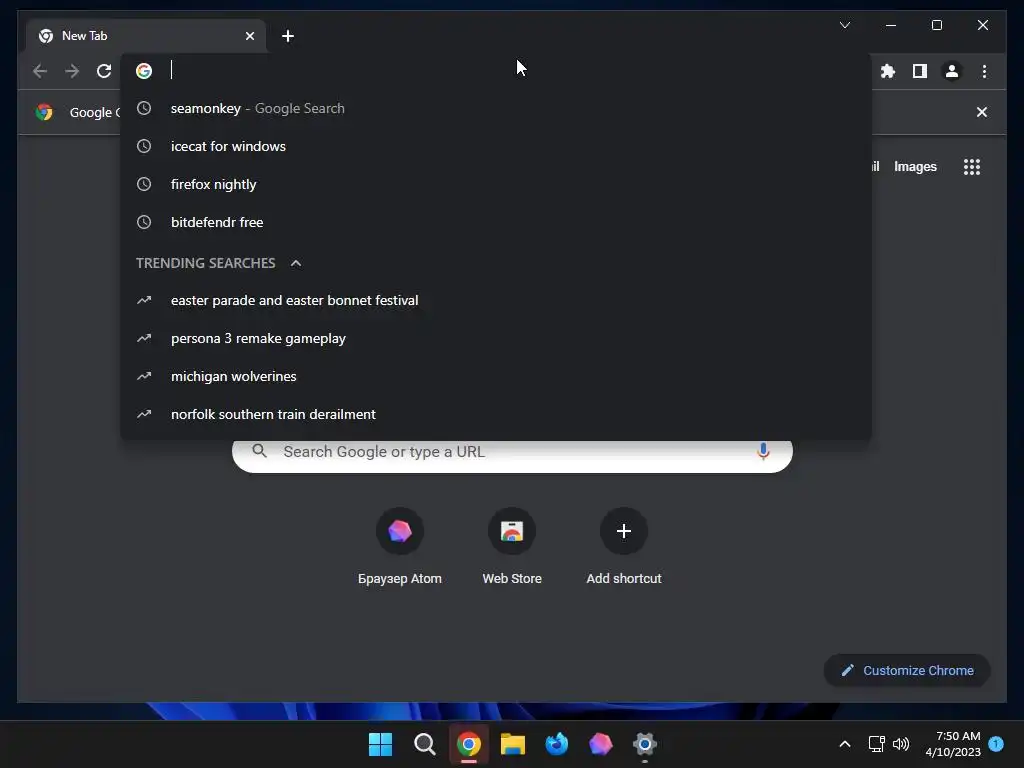
Task: Click the trending arrow icon beside michigan wolverines
Action: [x=144, y=376]
